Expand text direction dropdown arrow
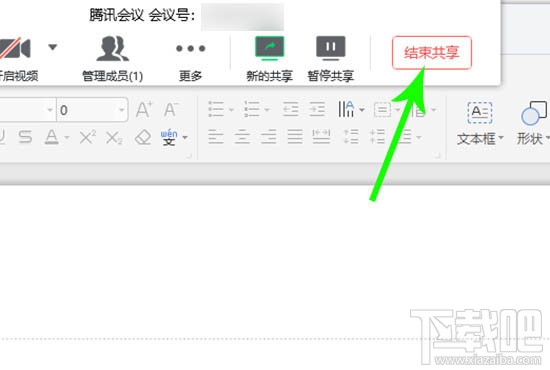Viewport: 550px width, 370px height. [x=362, y=110]
